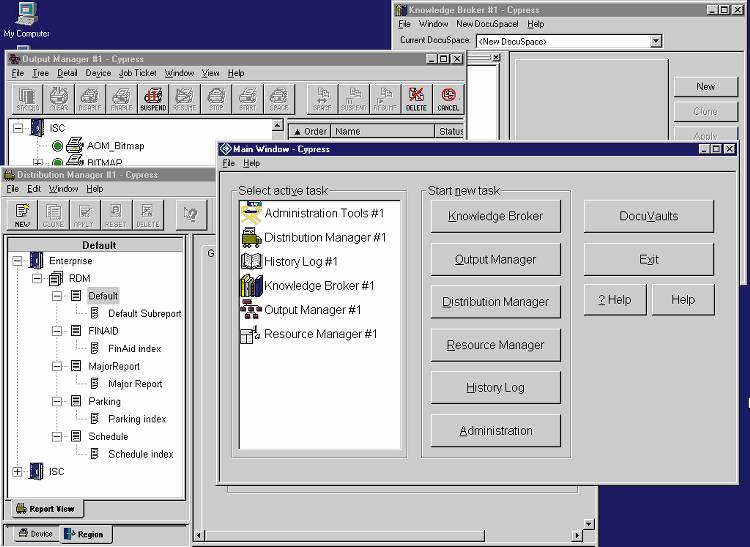Click the ? Help button
Viewport: 750px width, 547px height.
(x=615, y=300)
